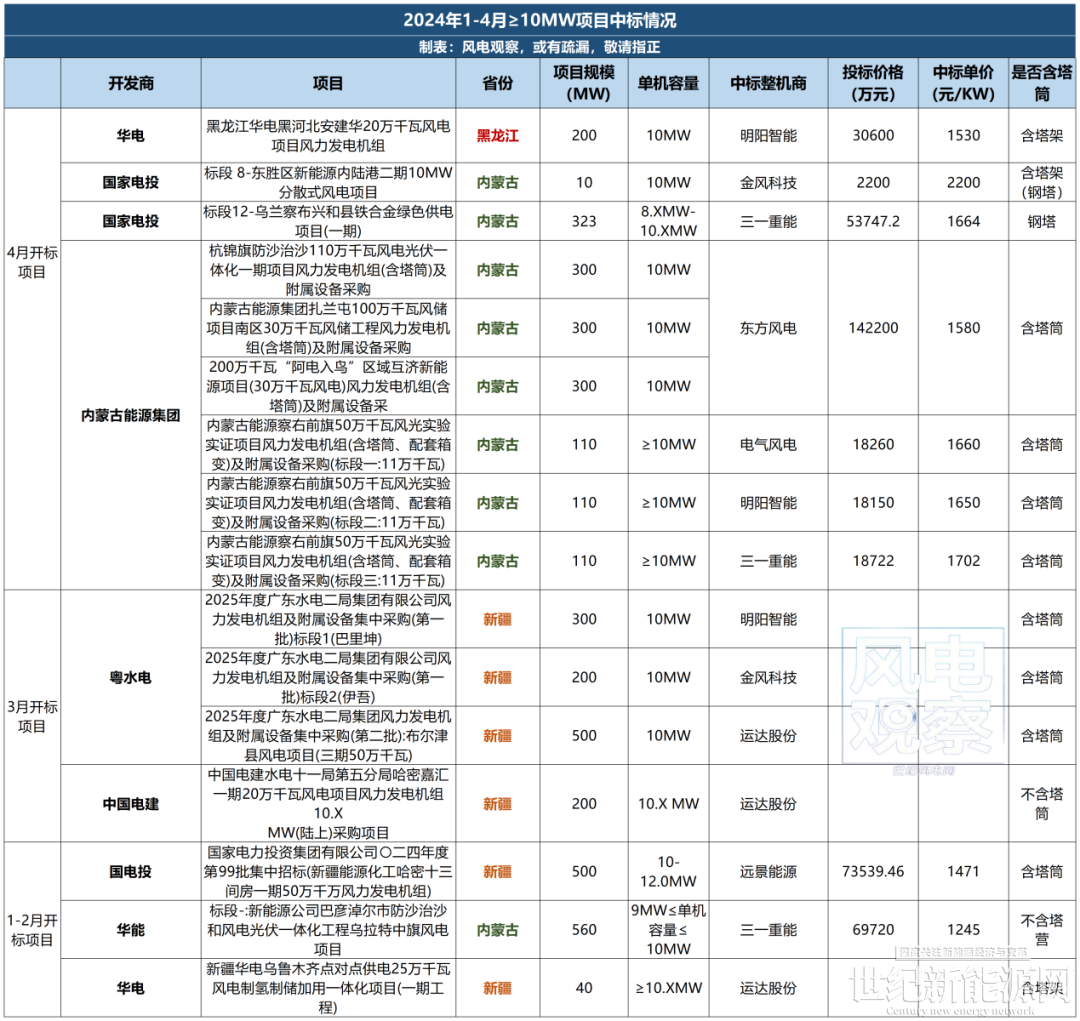This screenshot has width=1080, height=1021.
Task: Click project 200万千瓦“阿电入乌”区域互济
Action: (x=328, y=386)
